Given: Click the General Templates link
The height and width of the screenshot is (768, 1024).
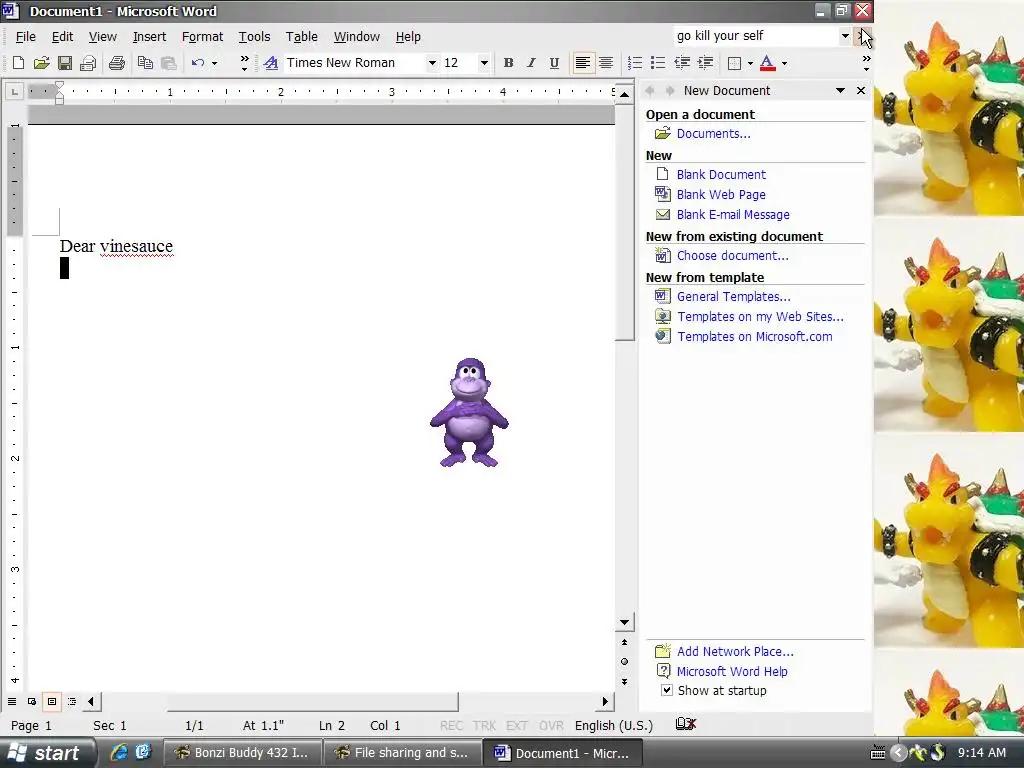Looking at the screenshot, I should 733,296.
